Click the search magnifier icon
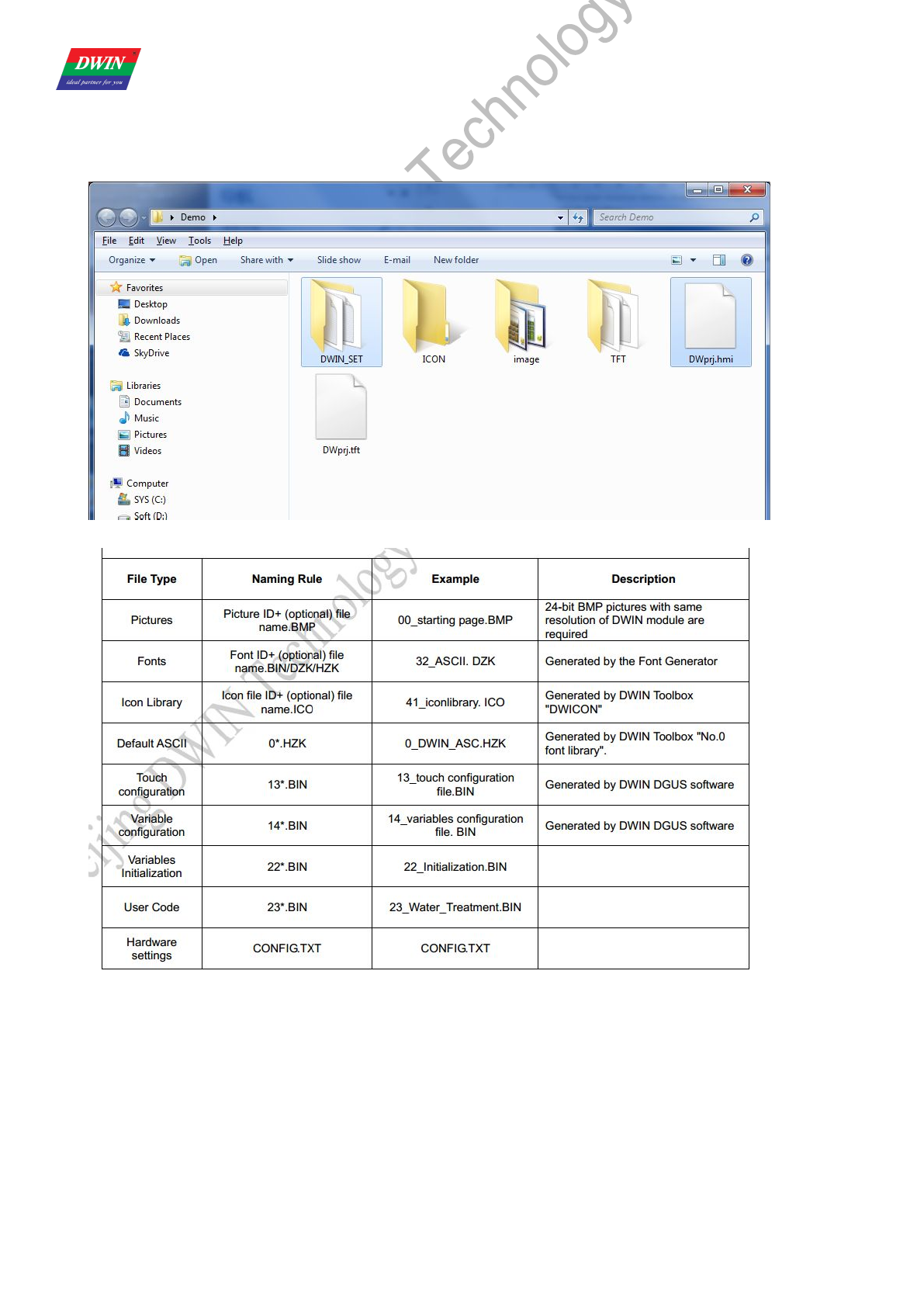Image resolution: width=924 pixels, height=1307 pixels. pyautogui.click(x=754, y=218)
